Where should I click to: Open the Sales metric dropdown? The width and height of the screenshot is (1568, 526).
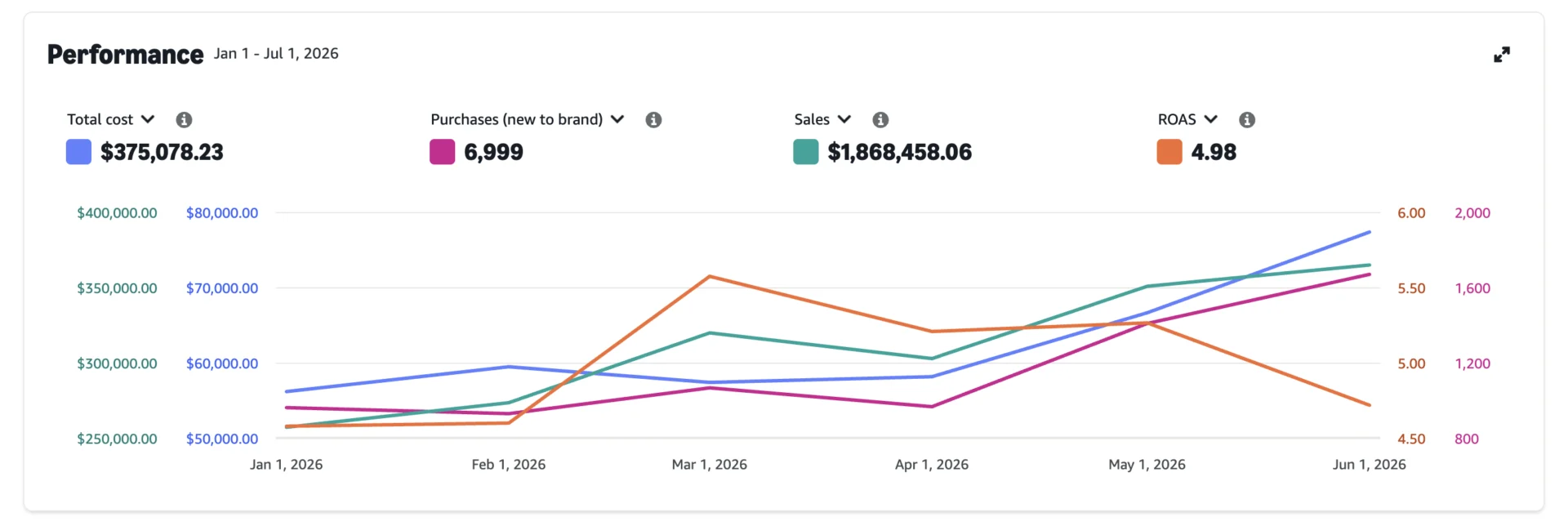(823, 119)
